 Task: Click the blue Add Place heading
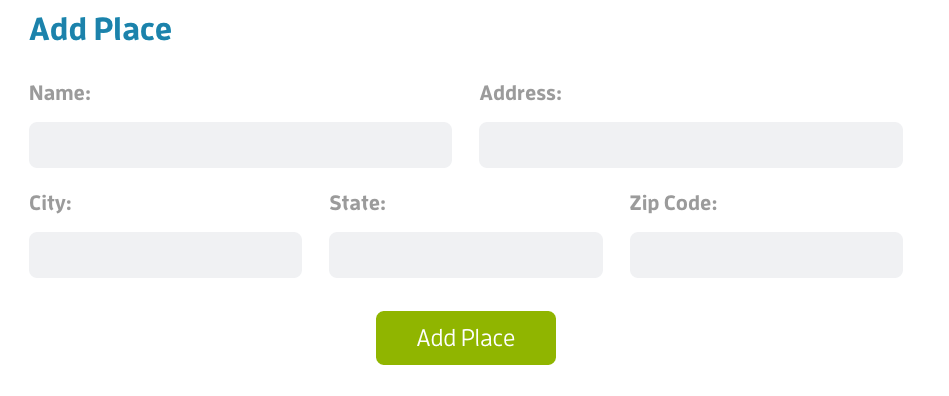click(x=100, y=29)
